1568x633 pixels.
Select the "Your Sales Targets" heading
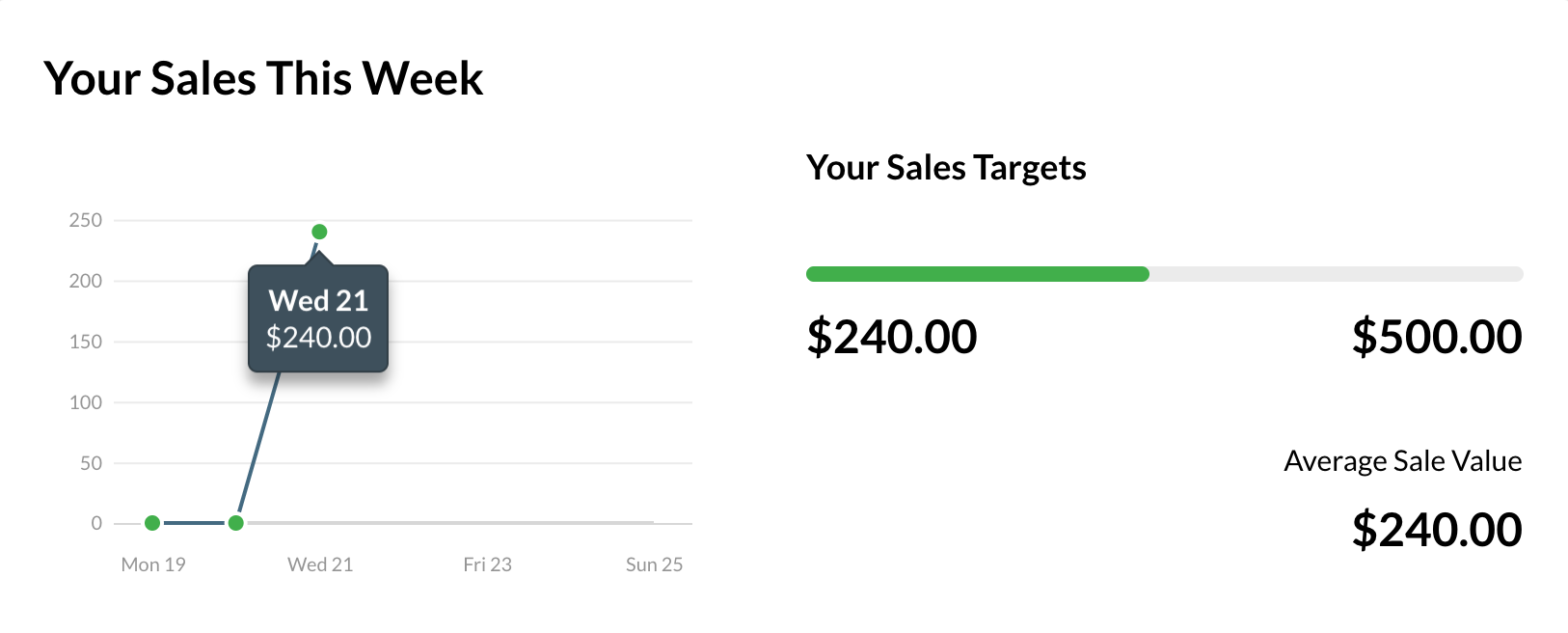(x=946, y=168)
